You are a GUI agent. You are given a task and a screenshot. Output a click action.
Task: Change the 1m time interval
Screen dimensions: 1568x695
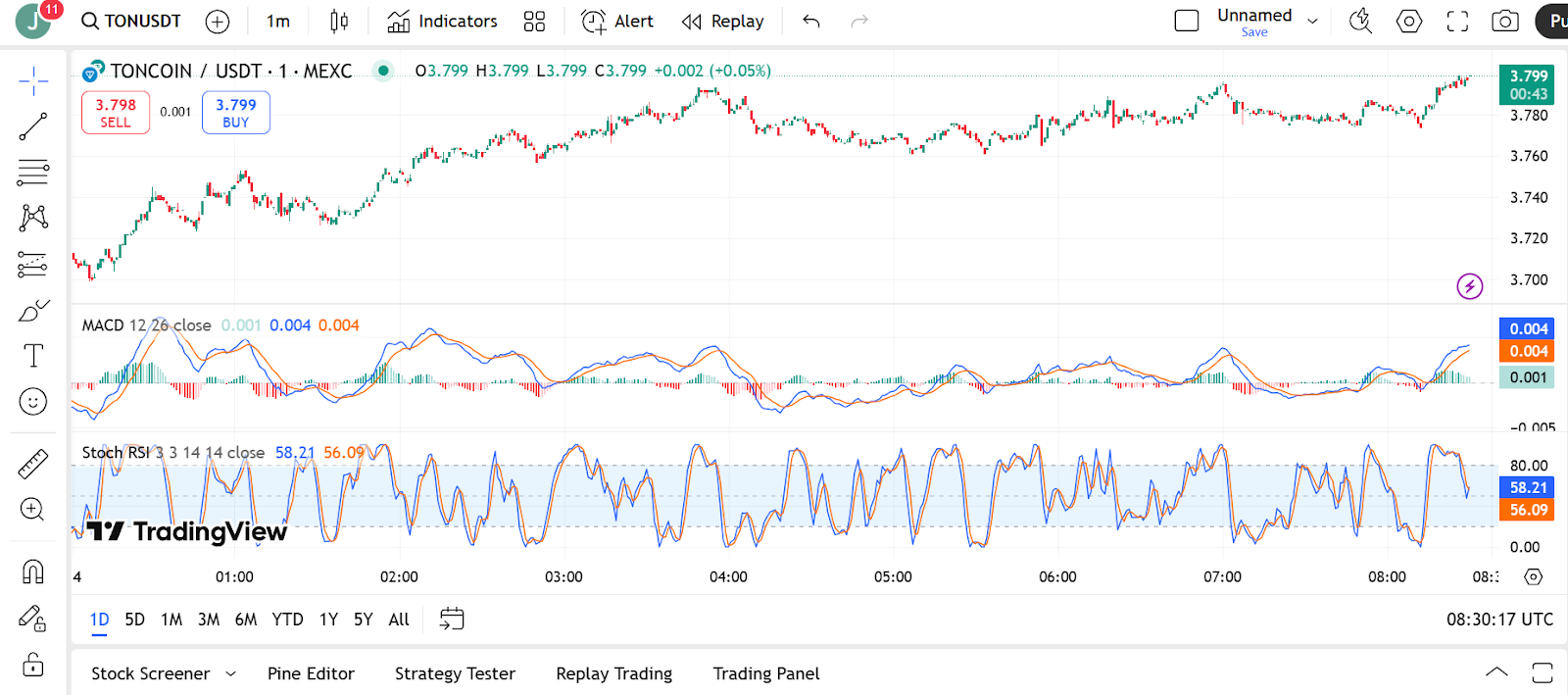[278, 22]
